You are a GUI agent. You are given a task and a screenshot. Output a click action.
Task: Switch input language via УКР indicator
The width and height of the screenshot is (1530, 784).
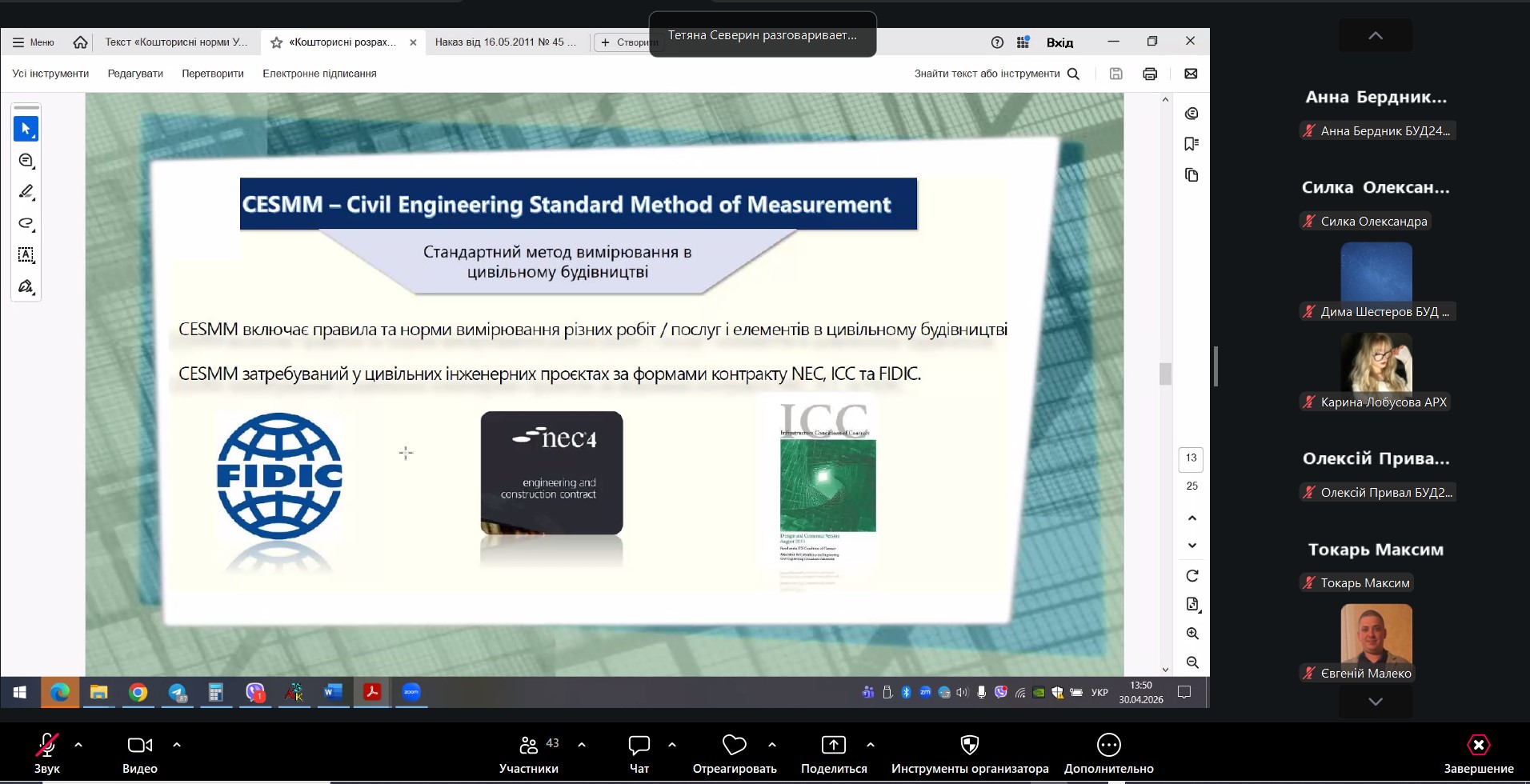tap(1099, 693)
